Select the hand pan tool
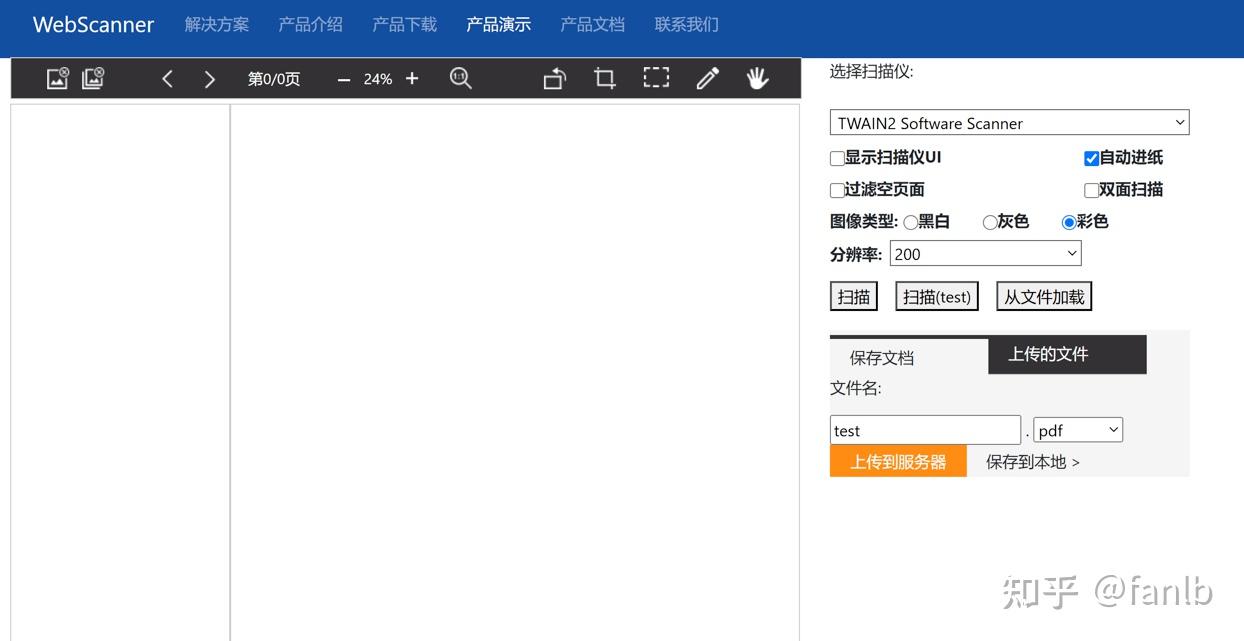 point(758,78)
